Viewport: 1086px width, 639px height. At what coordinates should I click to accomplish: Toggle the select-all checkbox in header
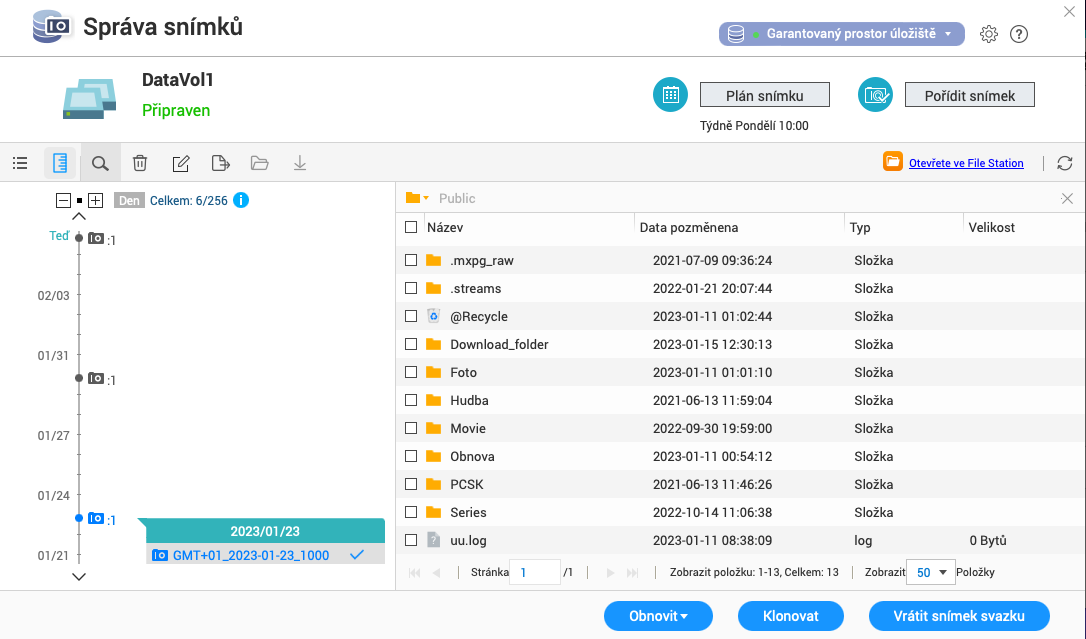tap(411, 227)
